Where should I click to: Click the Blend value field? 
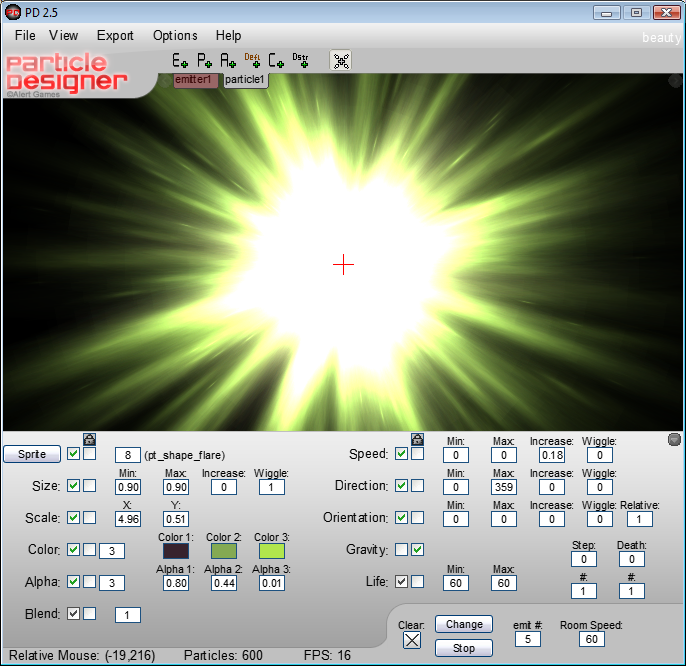128,615
